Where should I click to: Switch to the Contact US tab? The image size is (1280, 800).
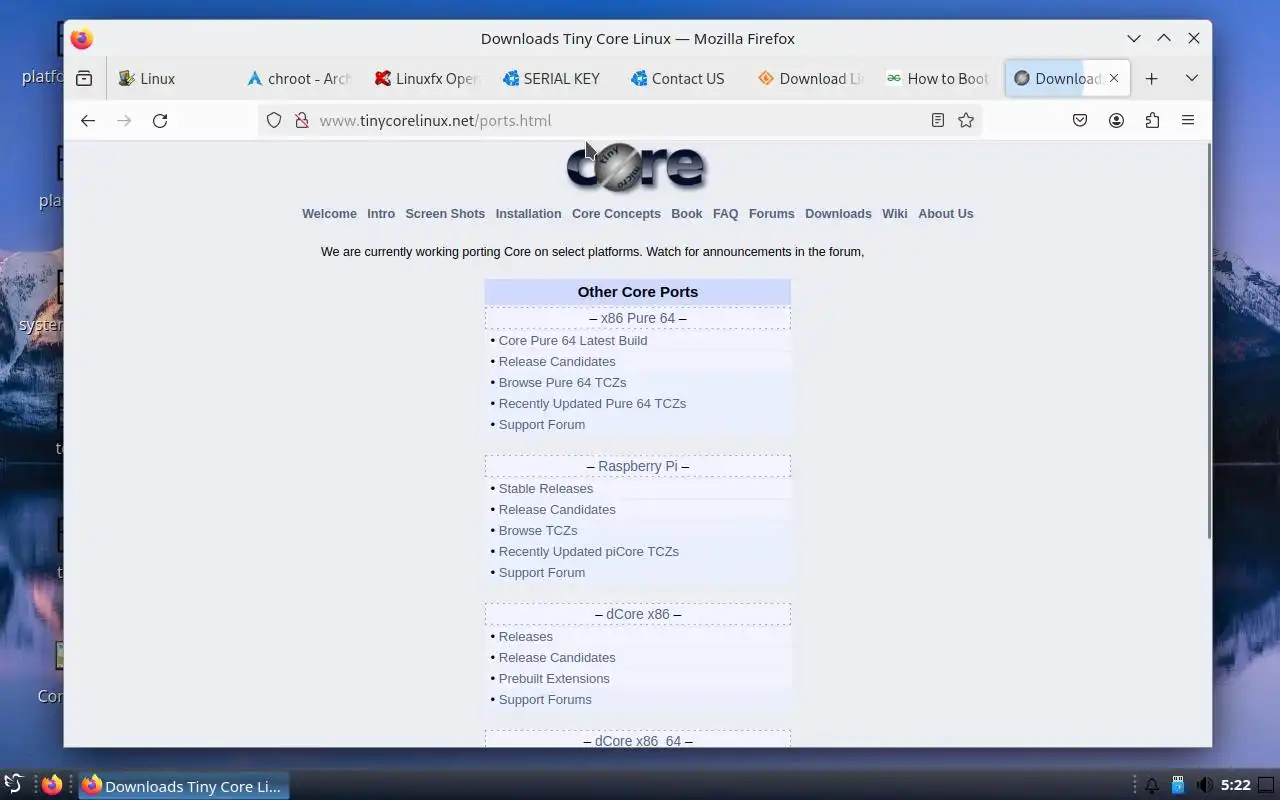click(684, 78)
